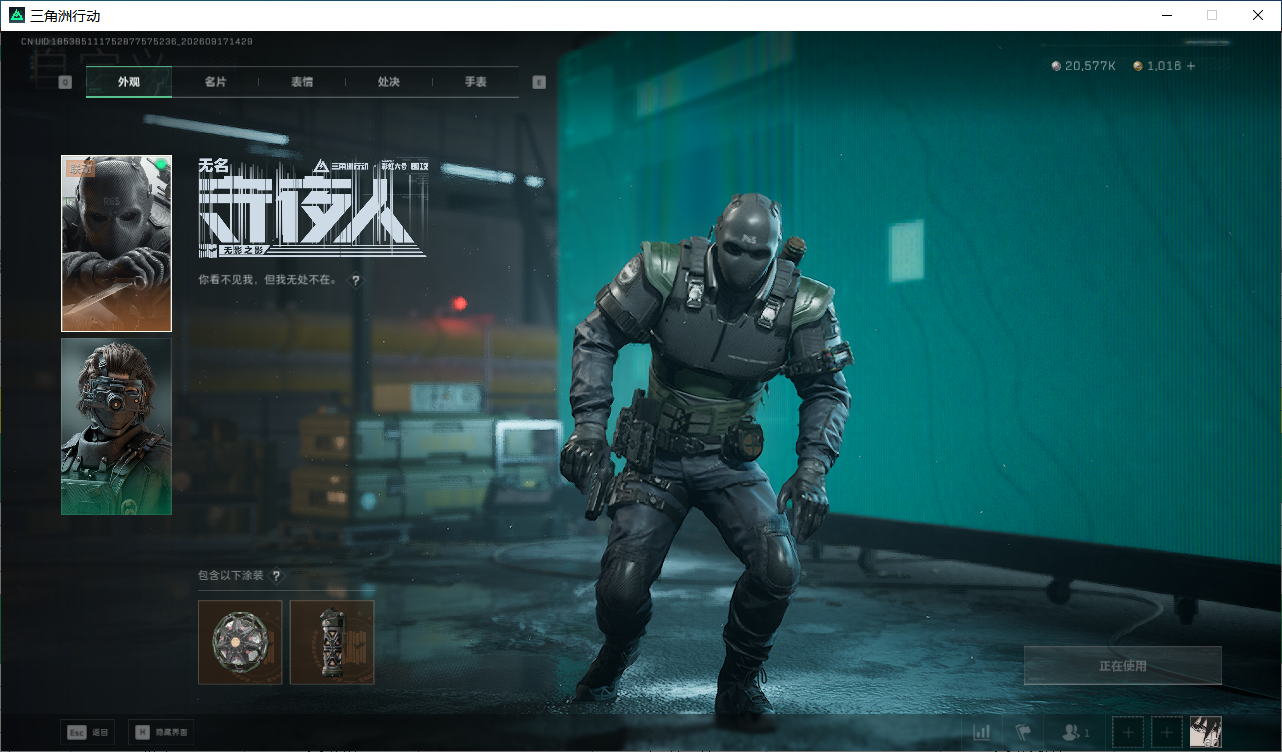Click the 无名 operator name text
Image resolution: width=1282 pixels, height=752 pixels.
tap(214, 166)
